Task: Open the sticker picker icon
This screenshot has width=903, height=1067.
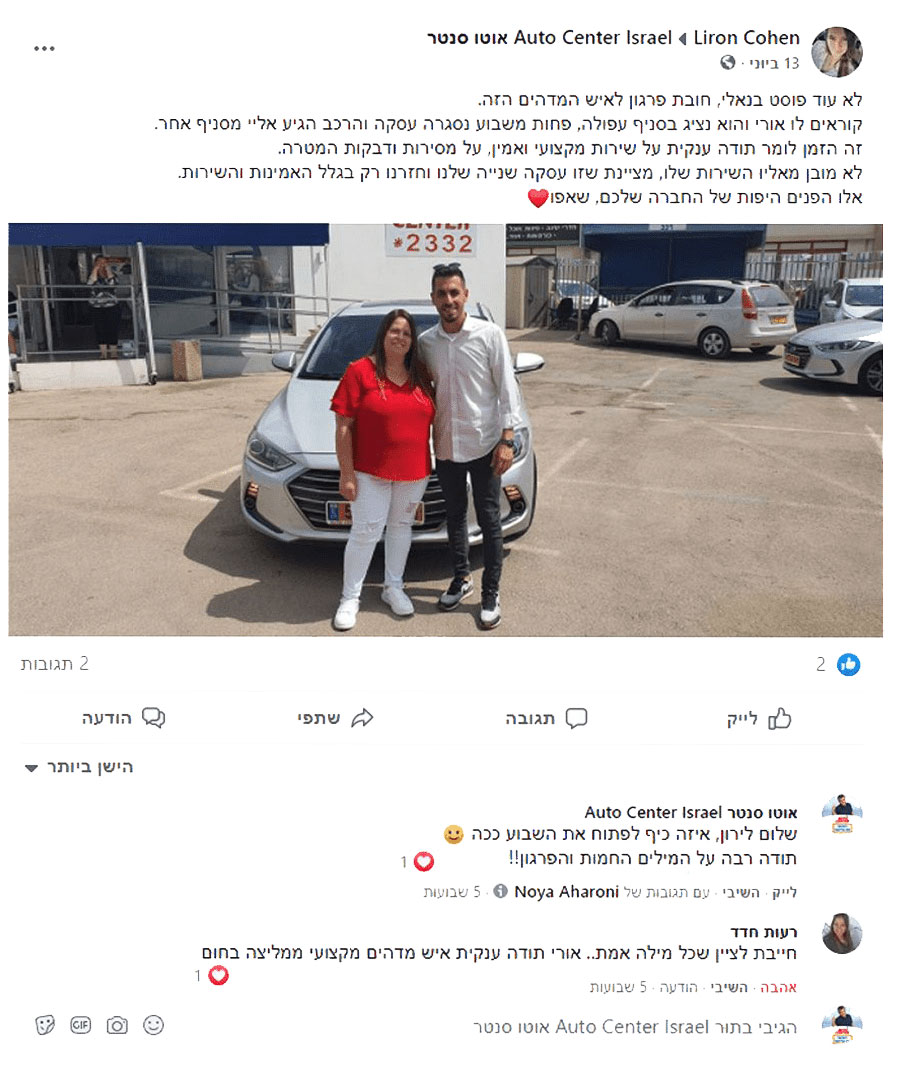Action: 45,1025
